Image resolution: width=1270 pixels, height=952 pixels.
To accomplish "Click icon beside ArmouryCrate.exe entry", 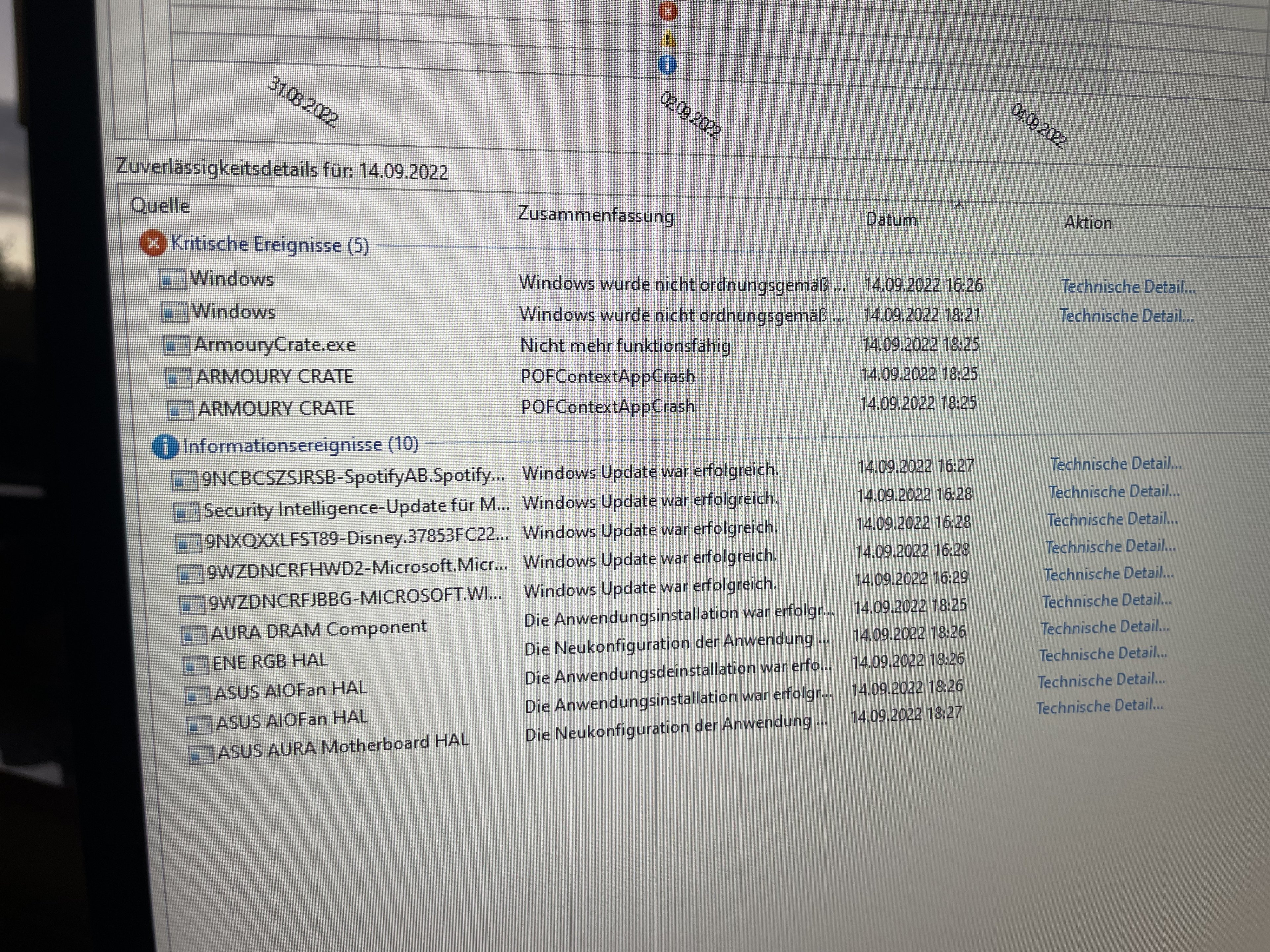I will 177,345.
